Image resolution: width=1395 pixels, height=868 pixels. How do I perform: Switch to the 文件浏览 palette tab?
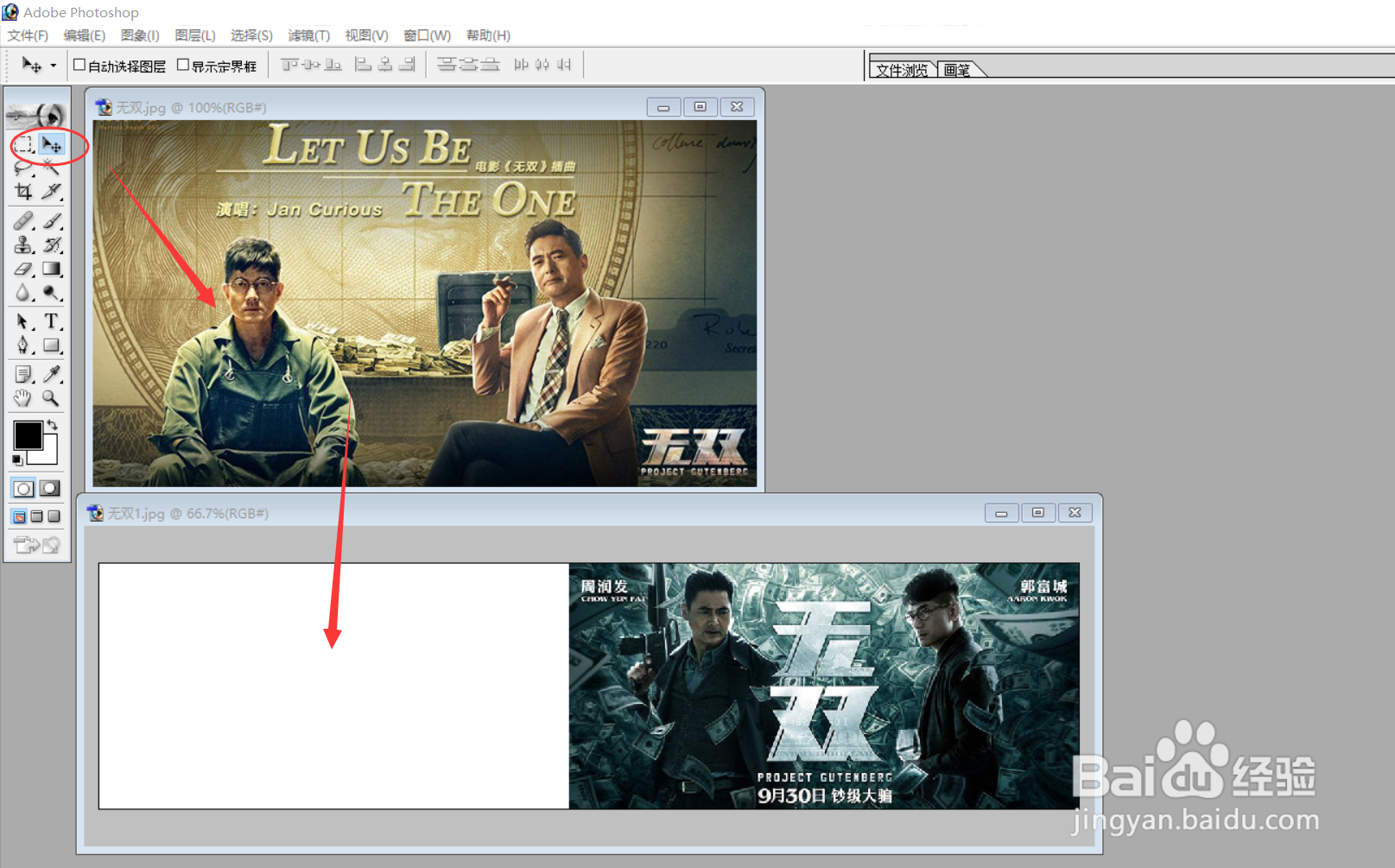pyautogui.click(x=903, y=70)
